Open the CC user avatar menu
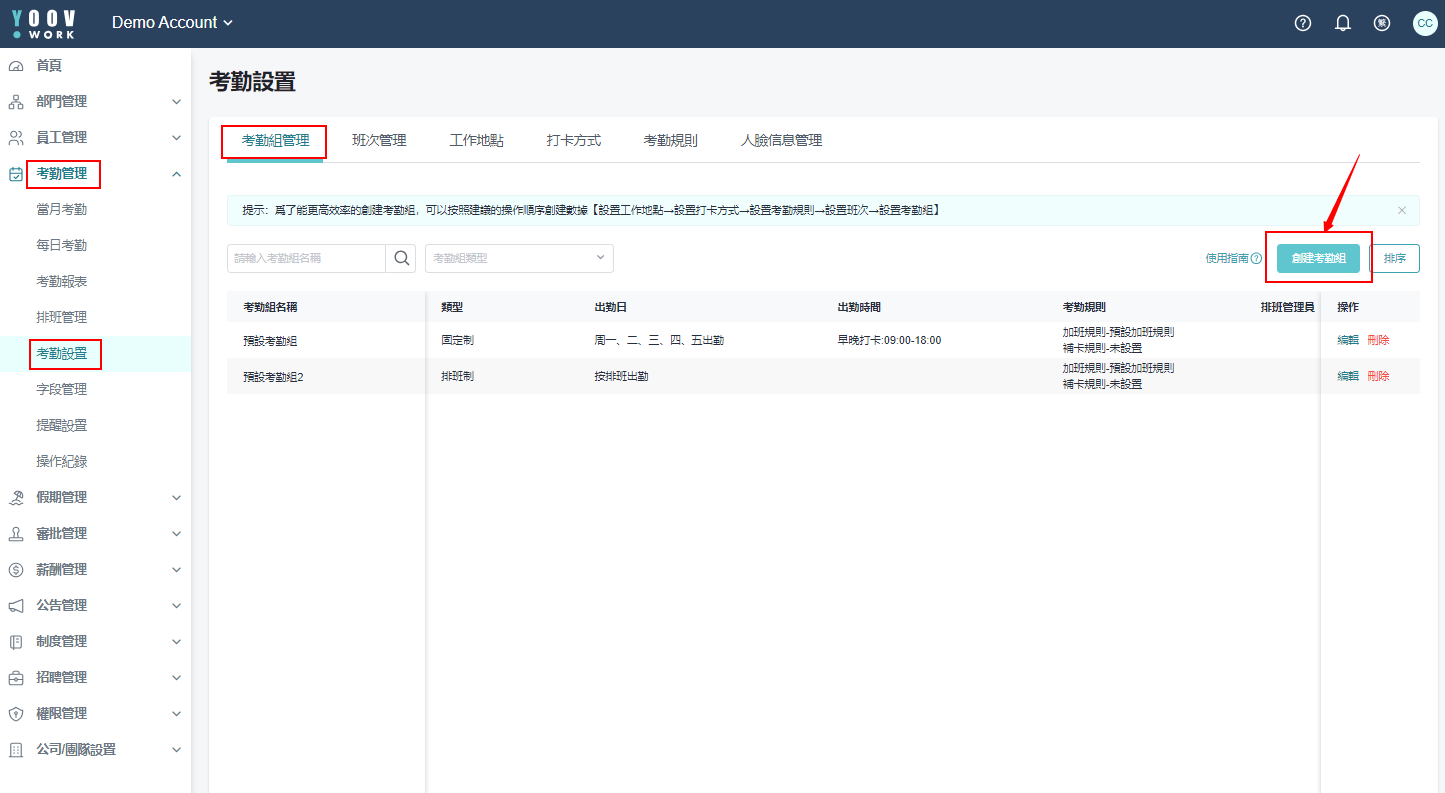Viewport: 1445px width, 793px height. click(1424, 23)
